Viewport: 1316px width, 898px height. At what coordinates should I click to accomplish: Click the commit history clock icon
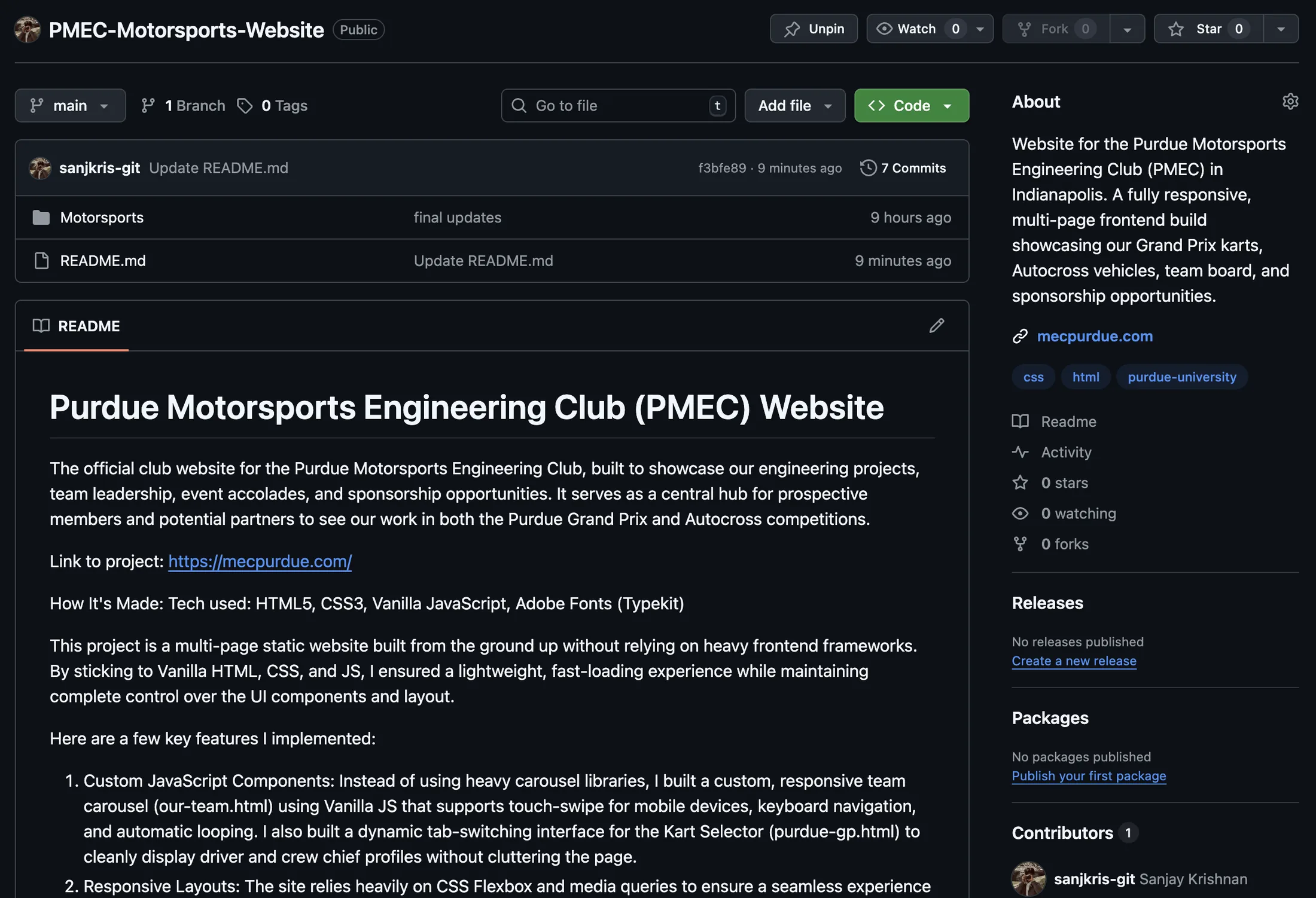point(868,168)
